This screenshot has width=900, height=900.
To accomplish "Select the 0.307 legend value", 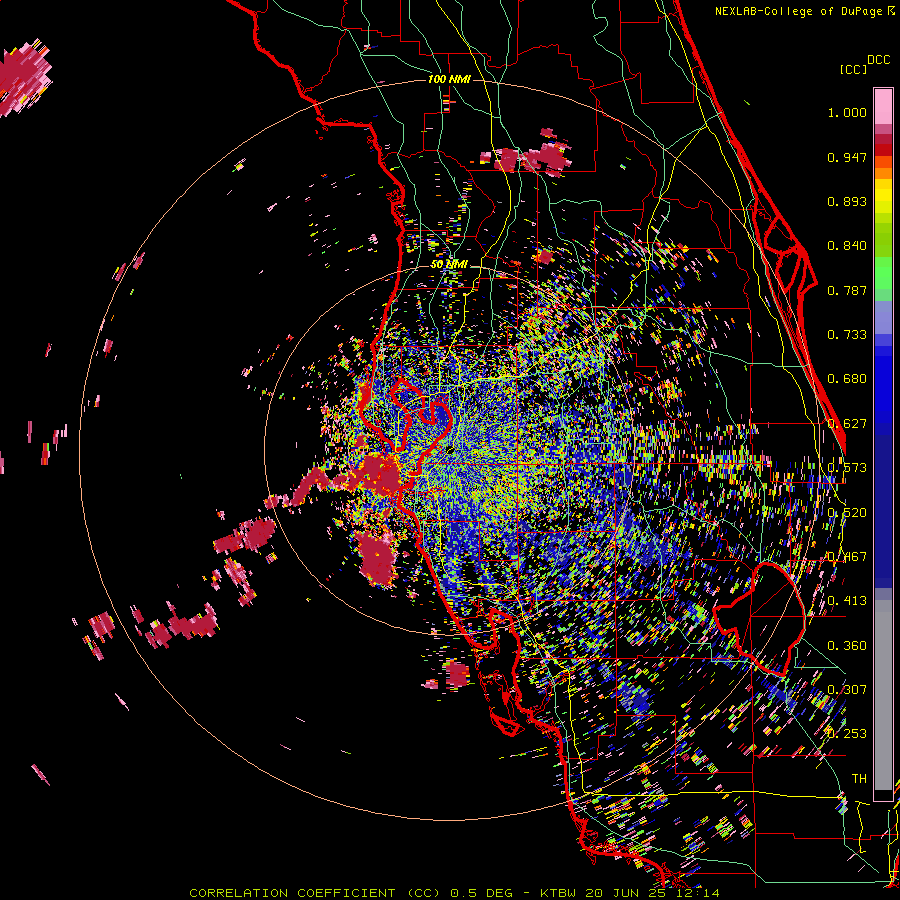I will point(847,690).
